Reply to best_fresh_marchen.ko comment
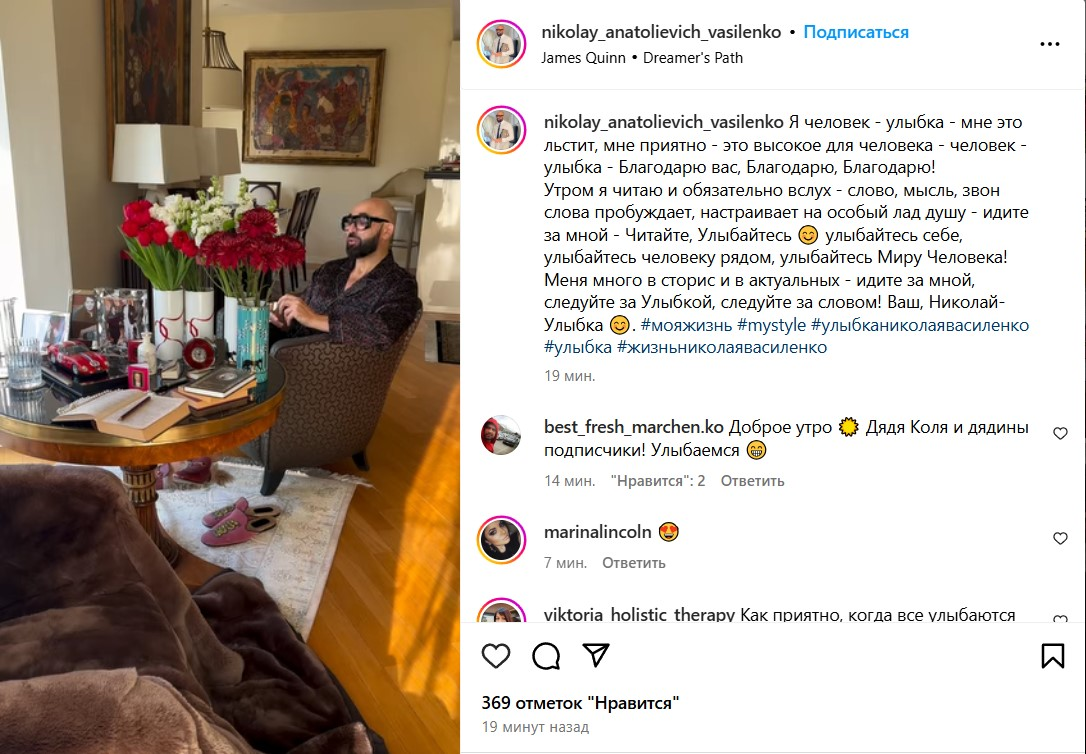Viewport: 1086px width, 754px height. 752,481
